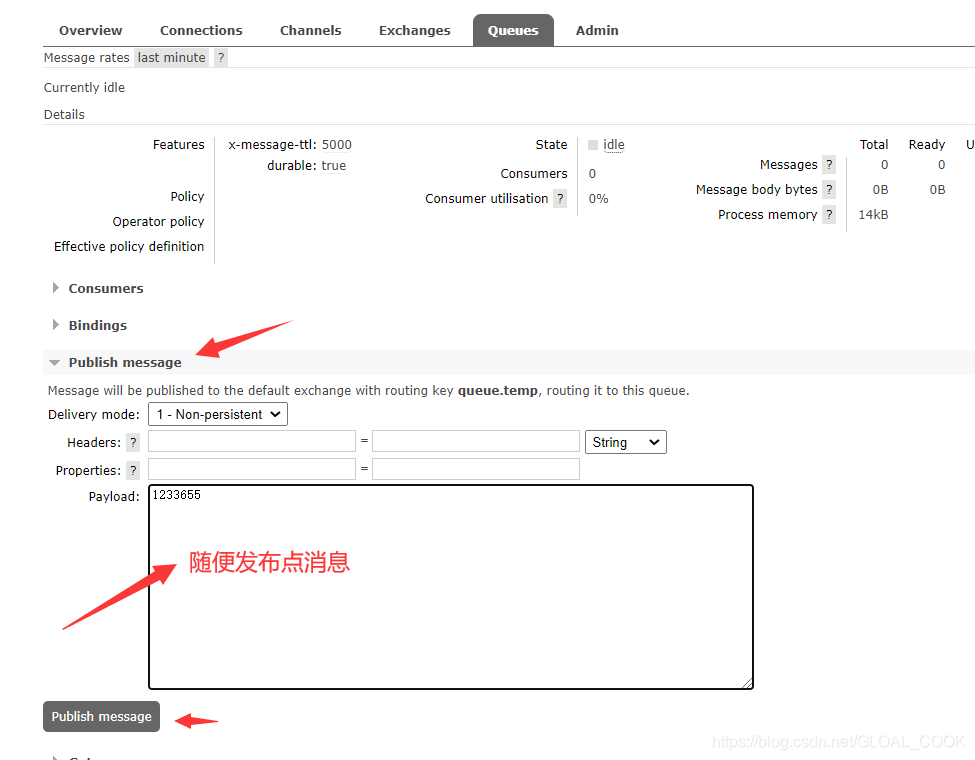975x760 pixels.
Task: Click the Consumer utilisation value 0%
Action: pos(598,199)
